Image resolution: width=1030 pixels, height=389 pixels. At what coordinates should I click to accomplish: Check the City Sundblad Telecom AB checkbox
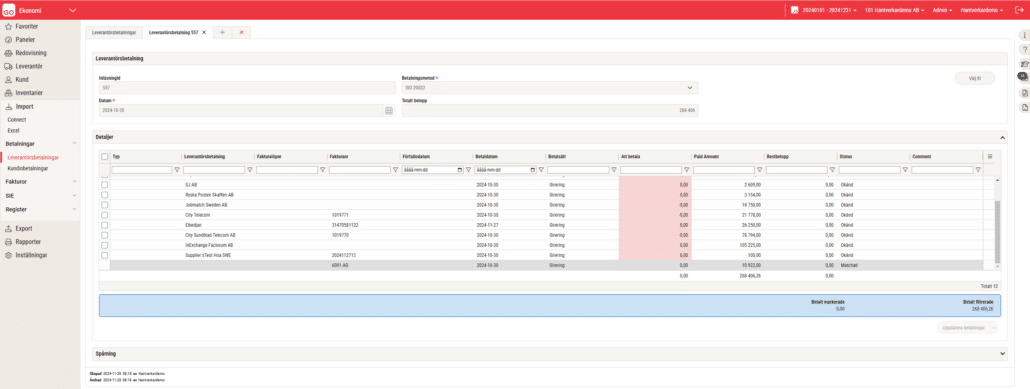click(104, 235)
